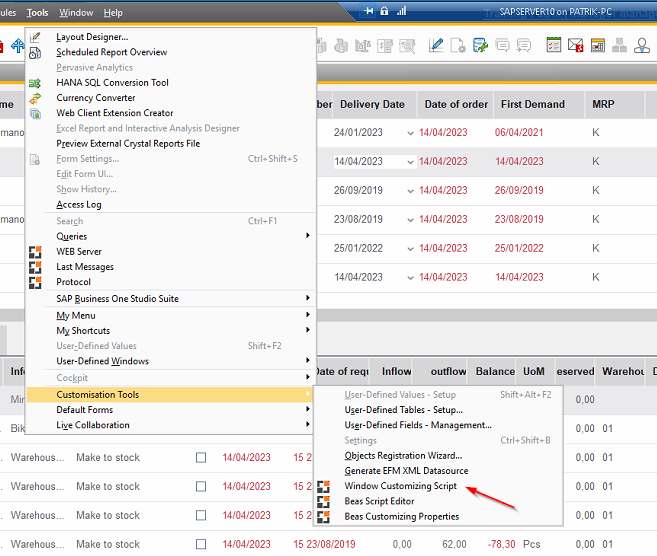The width and height of the screenshot is (657, 556).
Task: Open delivery date dropdown for 25/01/2022
Action: coord(410,249)
